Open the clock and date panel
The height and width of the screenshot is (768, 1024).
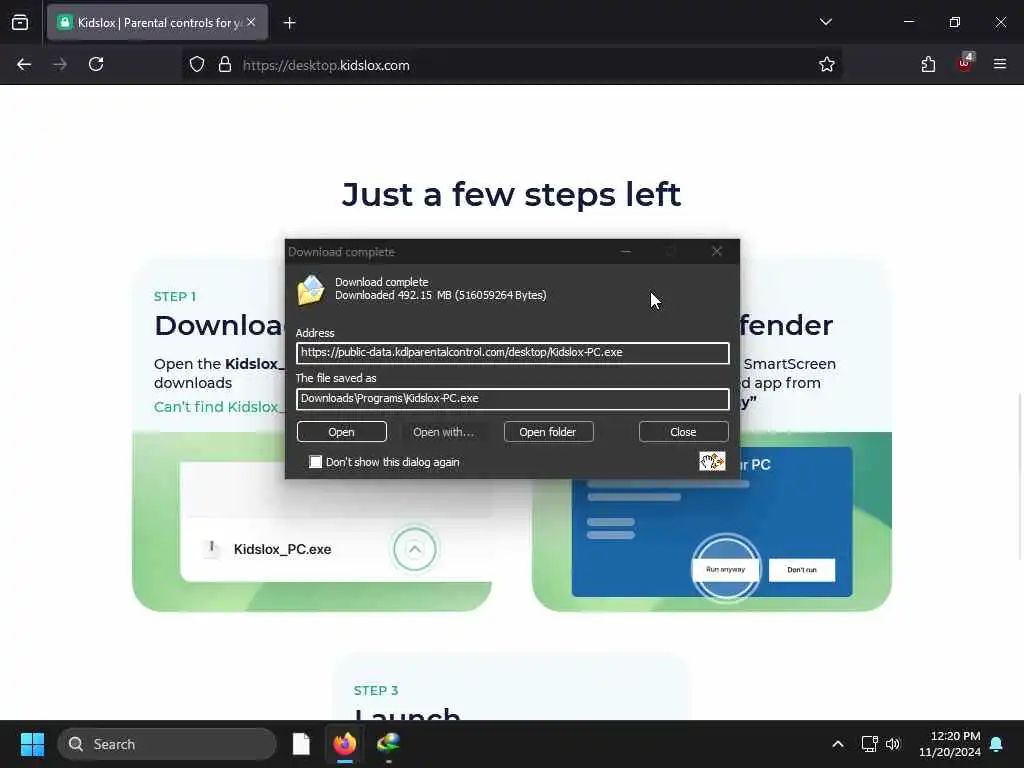pyautogui.click(x=950, y=744)
